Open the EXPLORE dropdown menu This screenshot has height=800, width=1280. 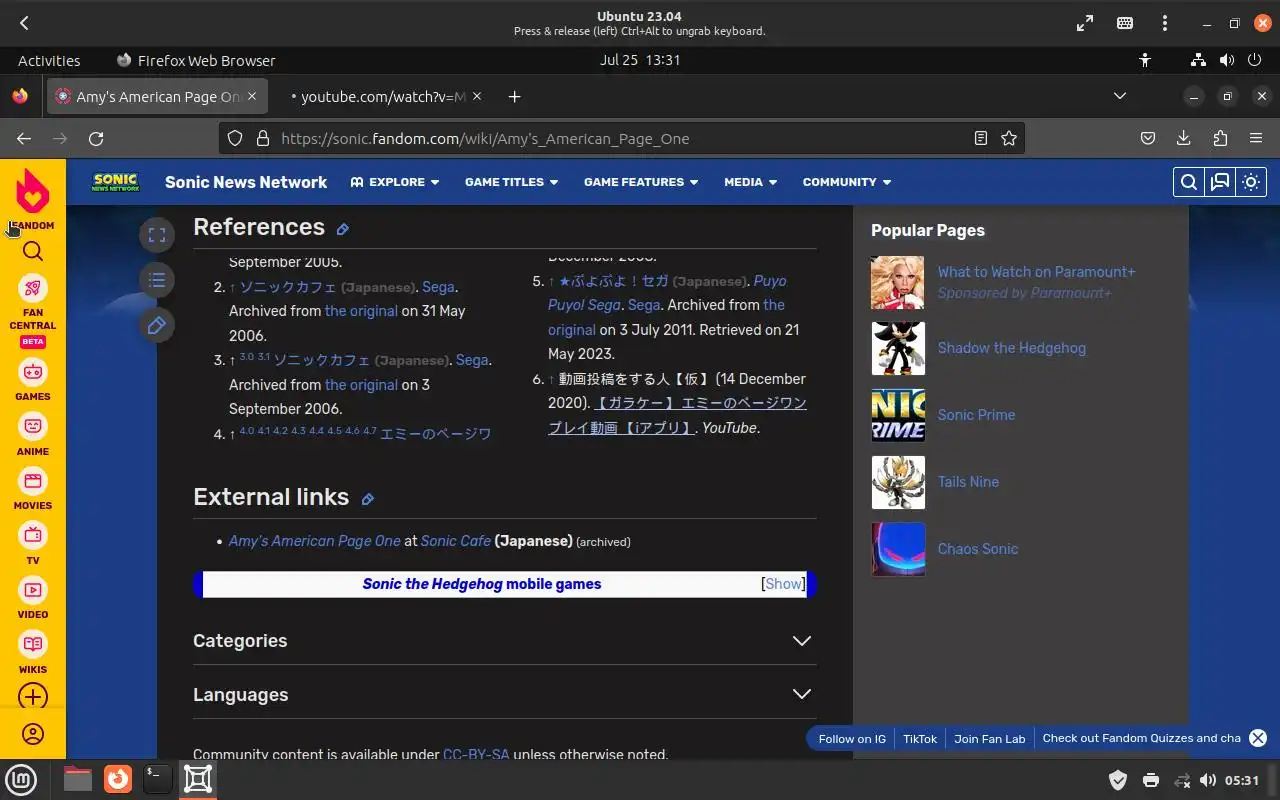395,182
